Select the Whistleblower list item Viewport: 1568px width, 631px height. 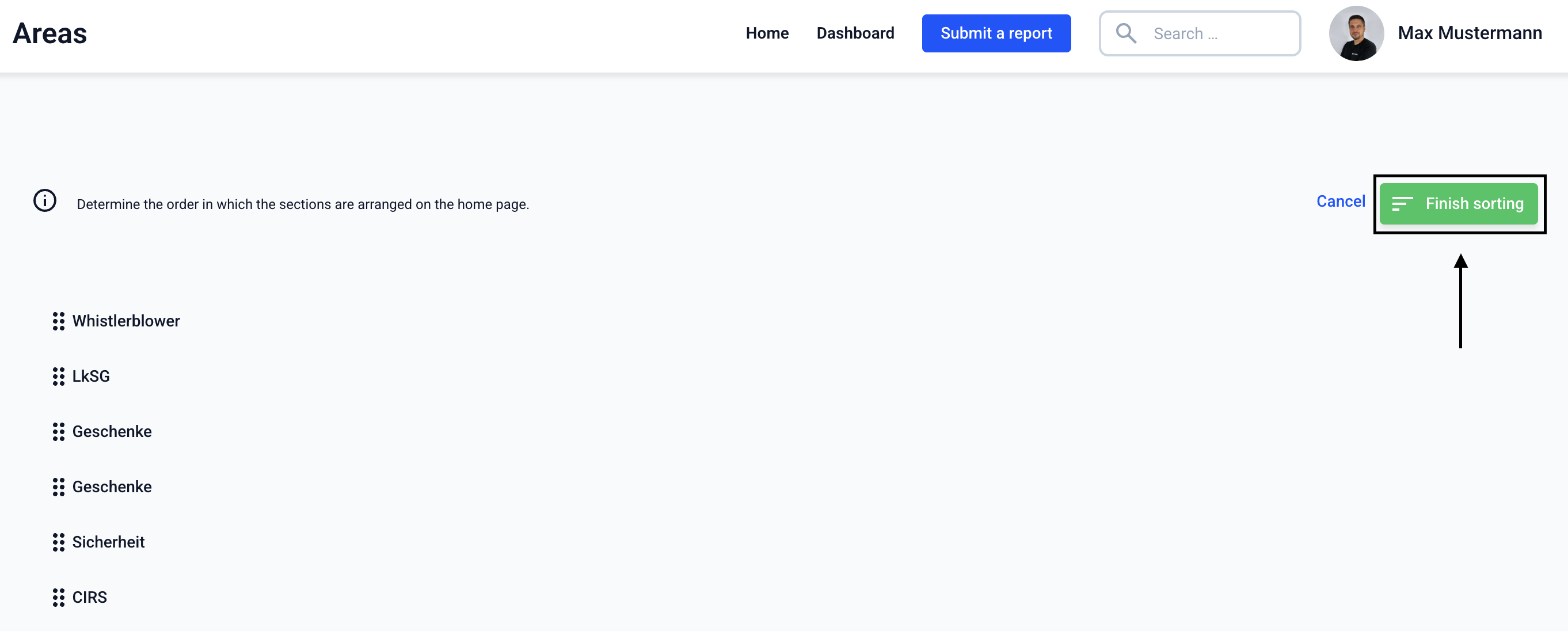tap(126, 321)
